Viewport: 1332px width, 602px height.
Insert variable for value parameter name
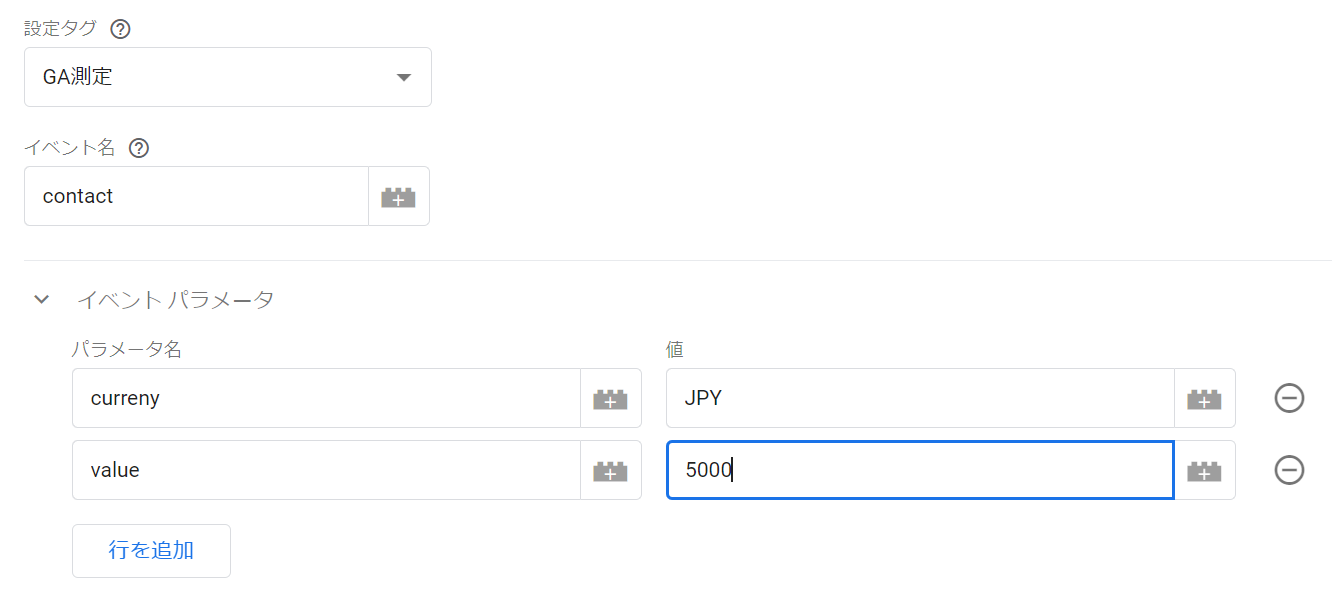[610, 471]
